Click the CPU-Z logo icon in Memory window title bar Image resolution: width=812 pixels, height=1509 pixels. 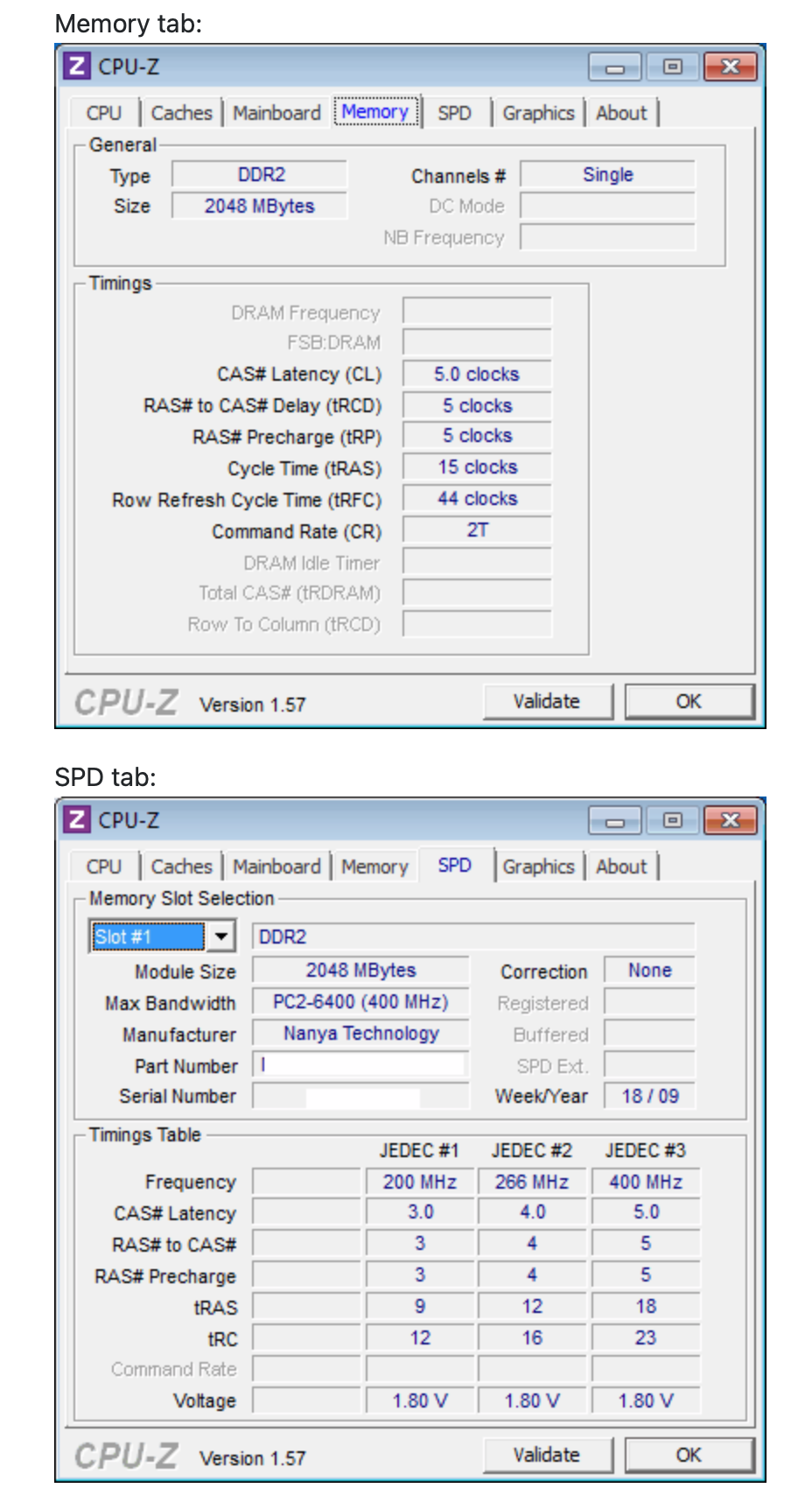77,66
